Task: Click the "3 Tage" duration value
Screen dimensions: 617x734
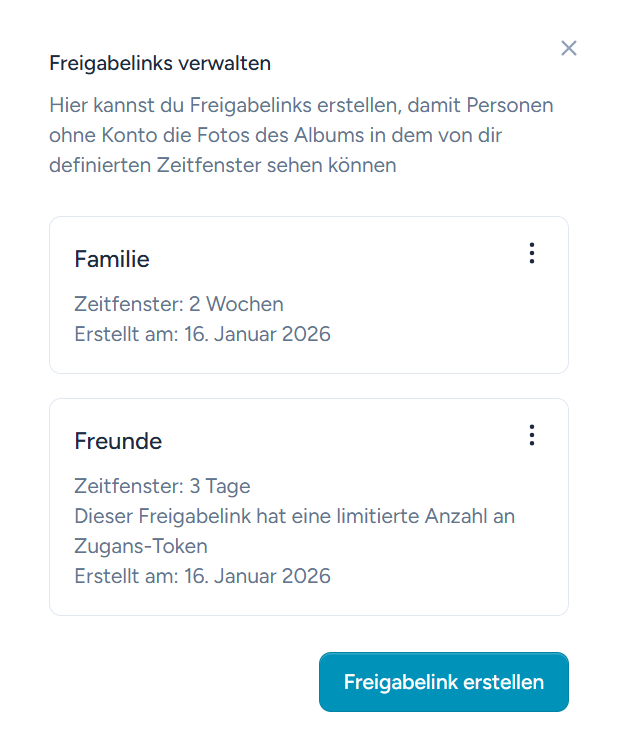Action: [220, 487]
